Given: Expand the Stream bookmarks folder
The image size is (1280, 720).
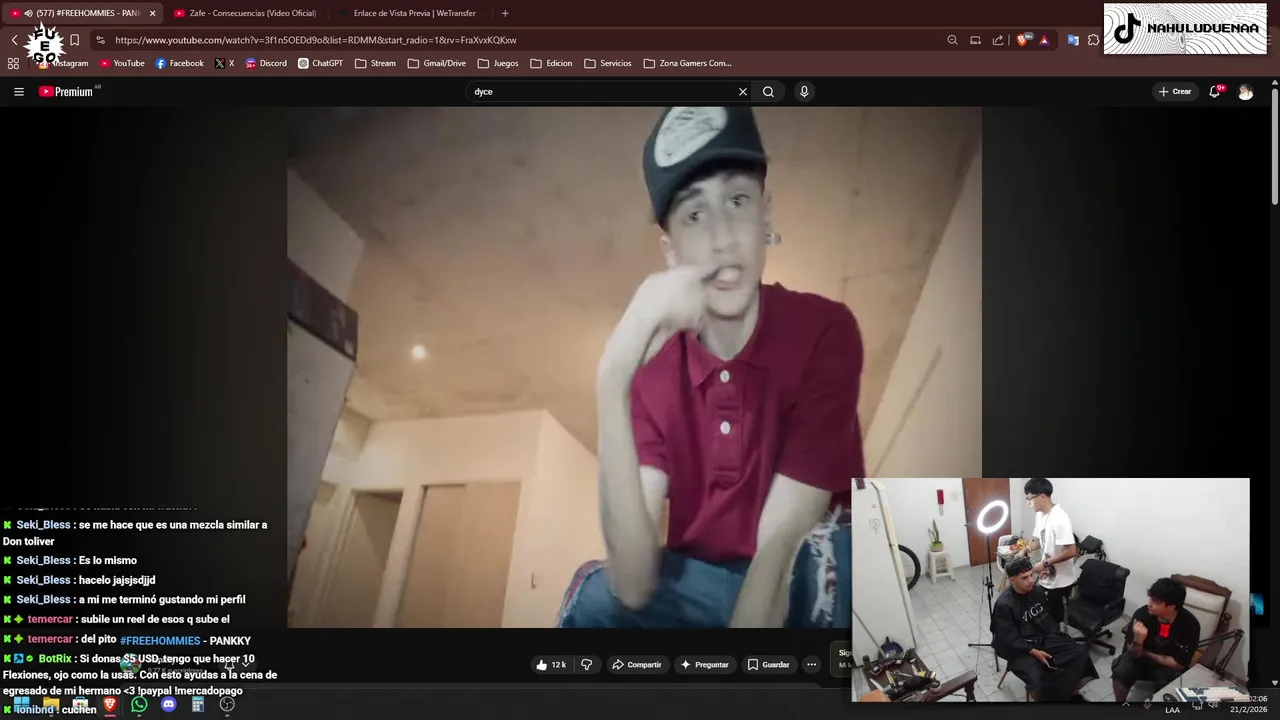Looking at the screenshot, I should click(x=375, y=63).
